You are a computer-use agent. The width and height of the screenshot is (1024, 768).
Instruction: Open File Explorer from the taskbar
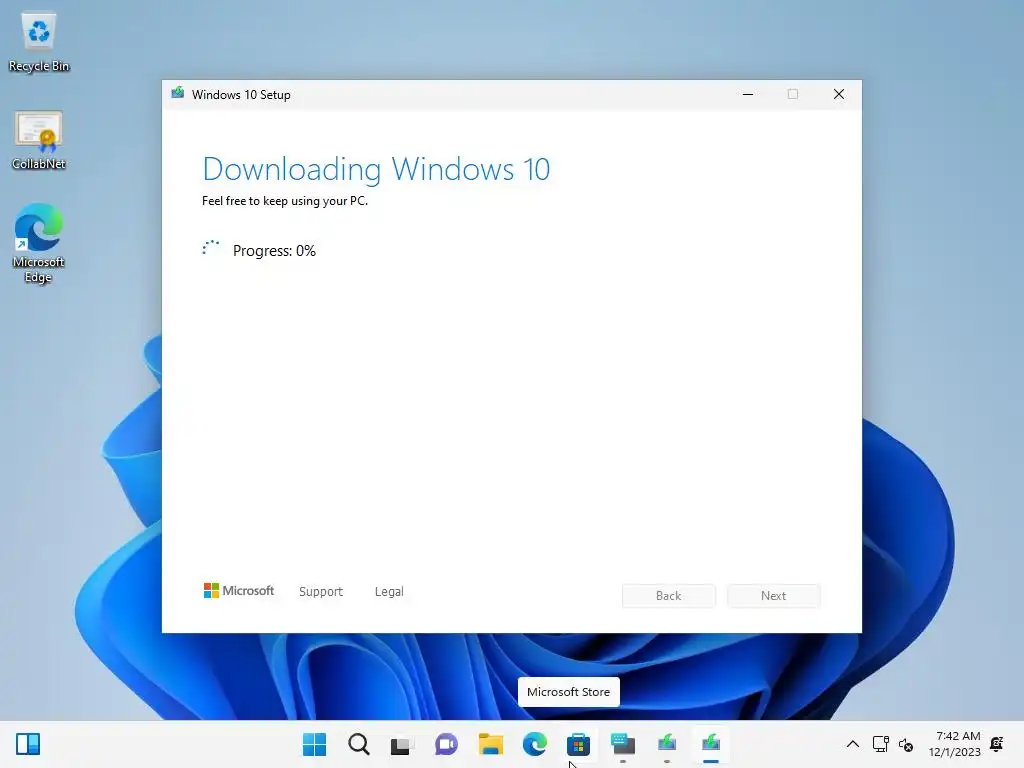pyautogui.click(x=490, y=744)
